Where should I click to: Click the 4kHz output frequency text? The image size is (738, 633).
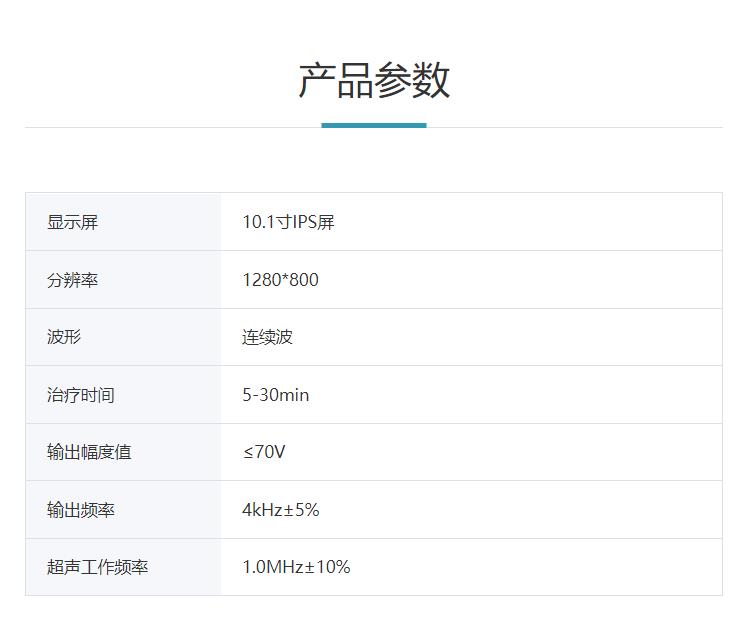click(264, 510)
